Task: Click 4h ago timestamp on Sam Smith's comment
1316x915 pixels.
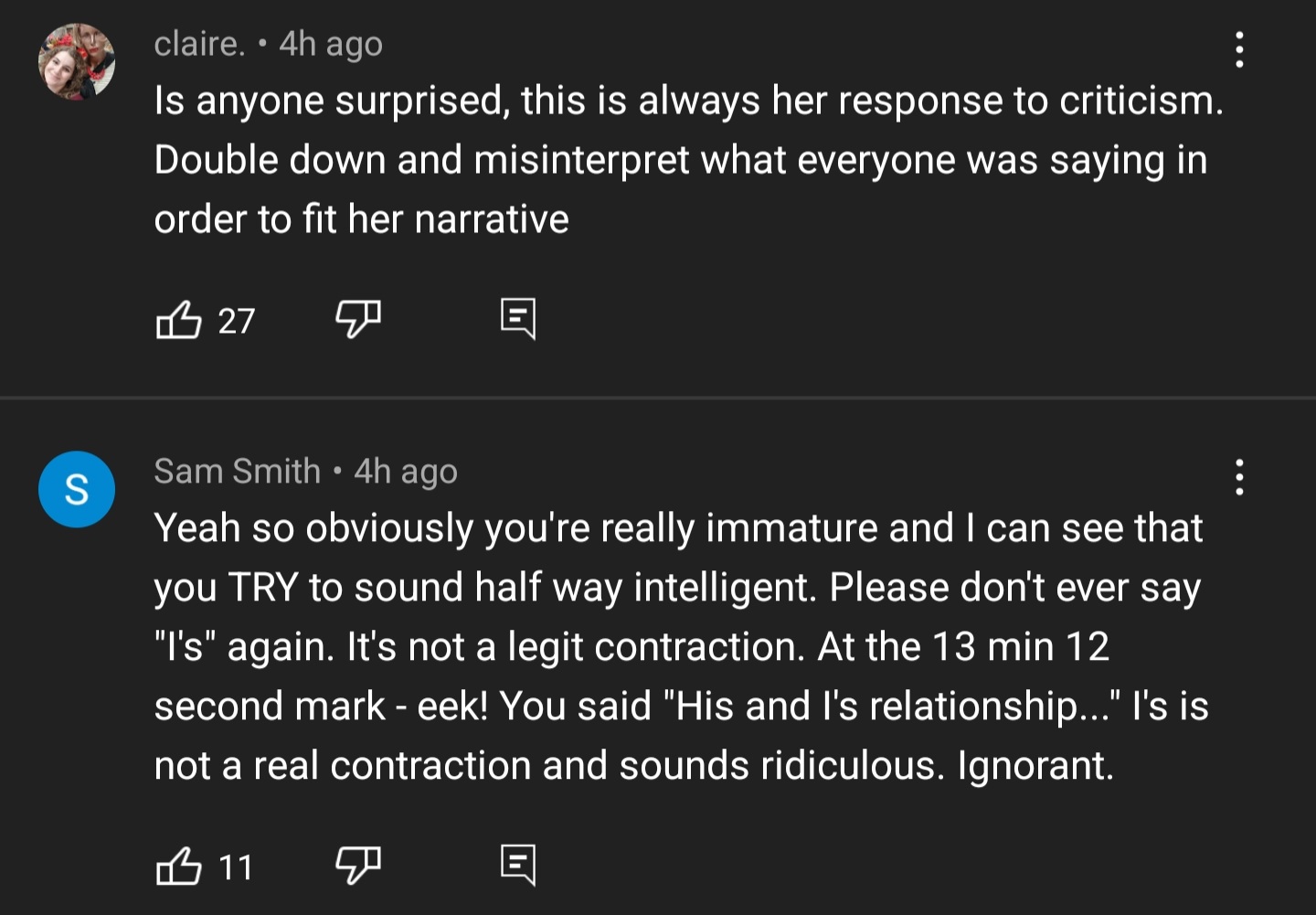Action: (406, 472)
